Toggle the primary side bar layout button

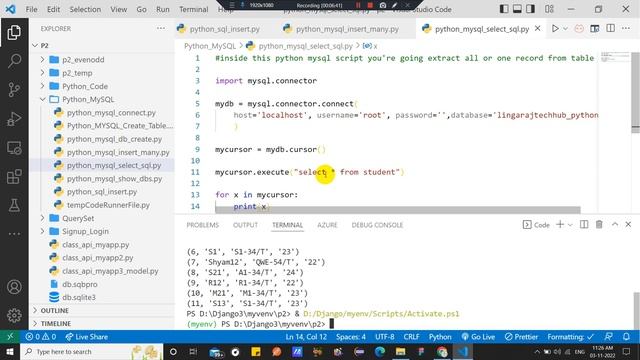tap(504, 9)
